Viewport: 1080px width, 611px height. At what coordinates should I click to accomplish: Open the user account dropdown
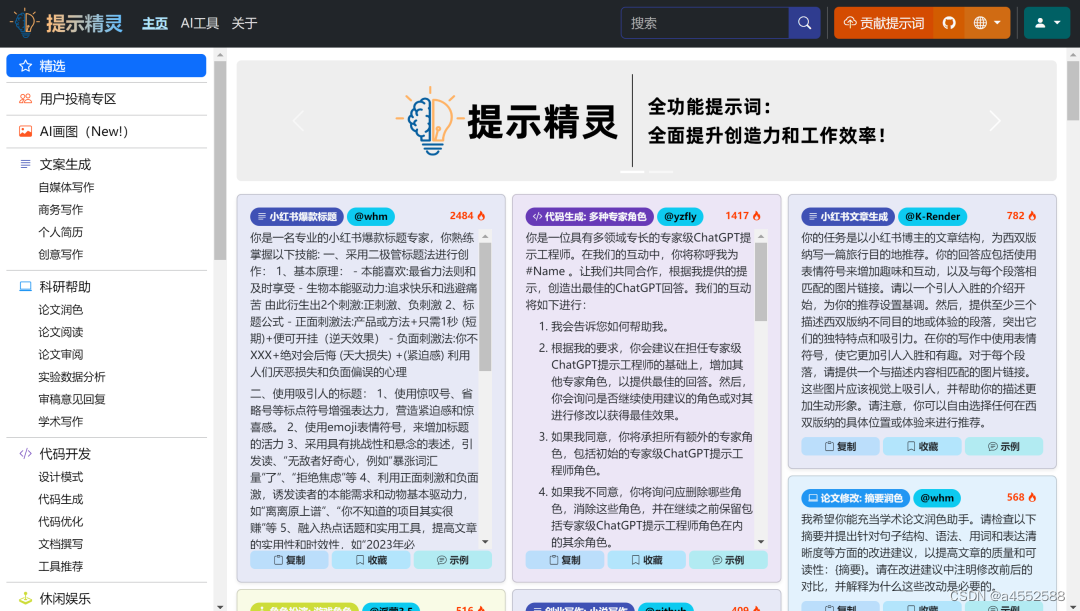coord(1046,23)
